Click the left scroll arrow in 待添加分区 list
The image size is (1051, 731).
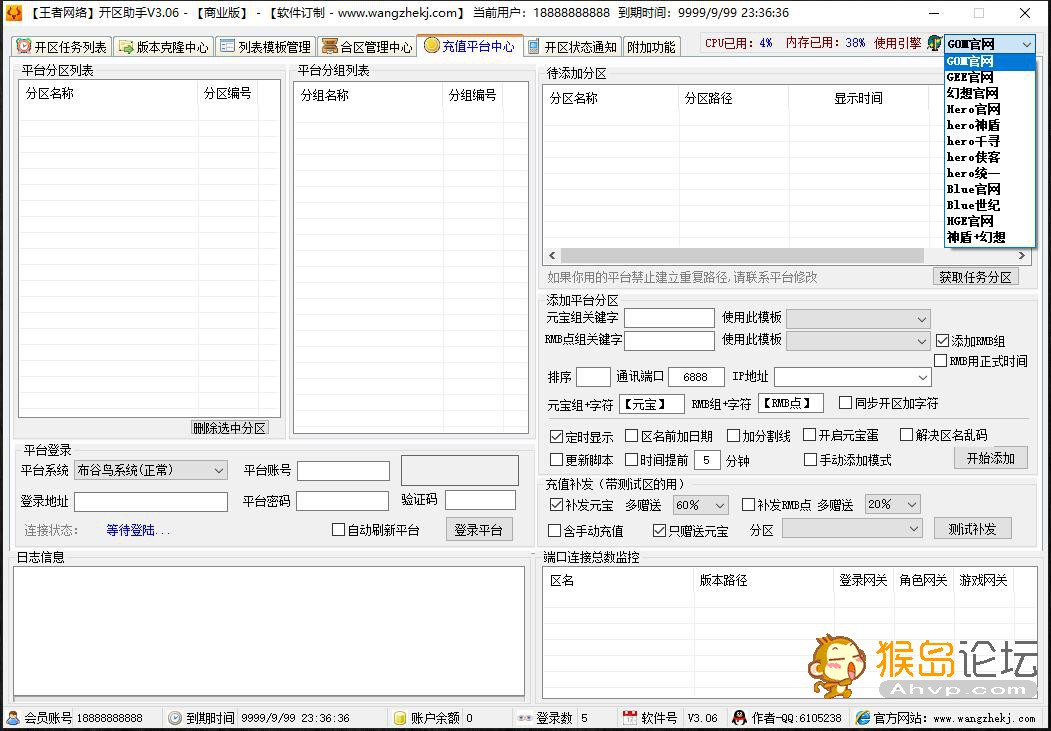point(552,255)
